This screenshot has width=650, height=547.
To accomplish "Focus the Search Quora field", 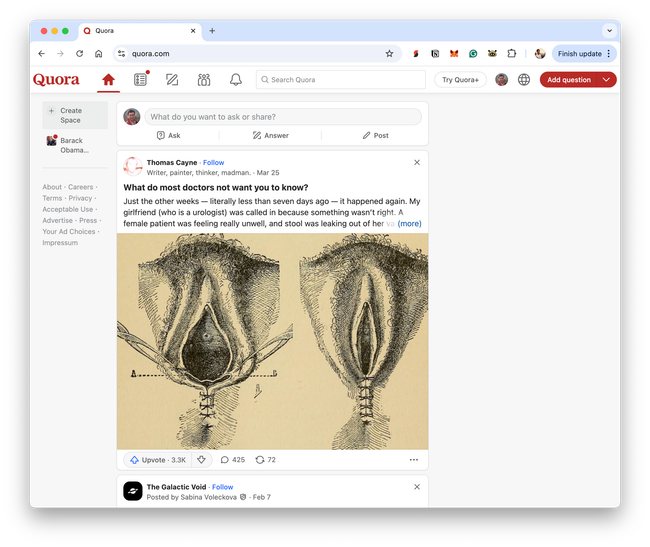I will (x=340, y=80).
